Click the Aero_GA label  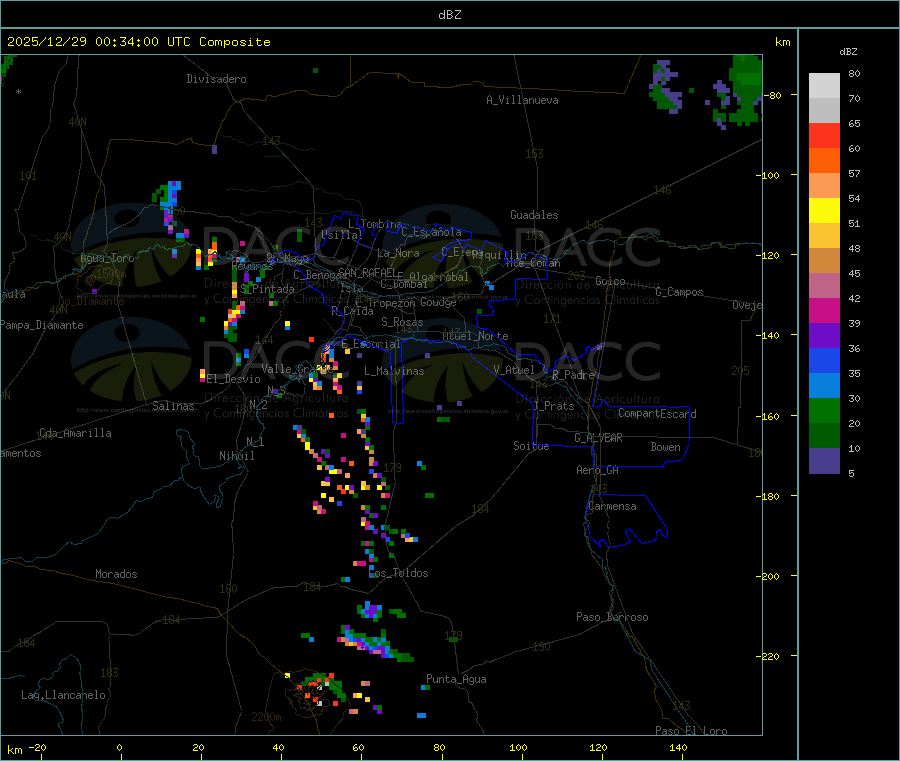point(597,470)
